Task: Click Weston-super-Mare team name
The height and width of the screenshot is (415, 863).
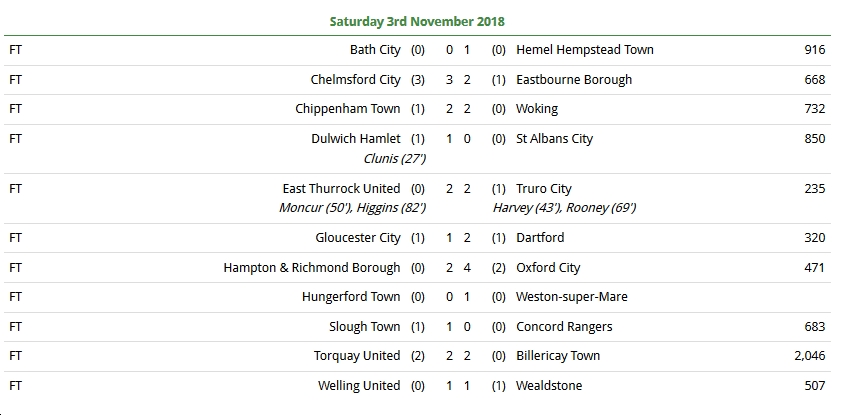Action: pyautogui.click(x=571, y=297)
